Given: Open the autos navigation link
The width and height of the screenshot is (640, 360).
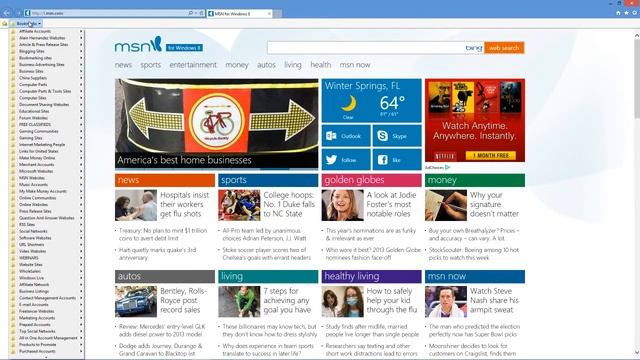Looking at the screenshot, I should click(x=266, y=65).
